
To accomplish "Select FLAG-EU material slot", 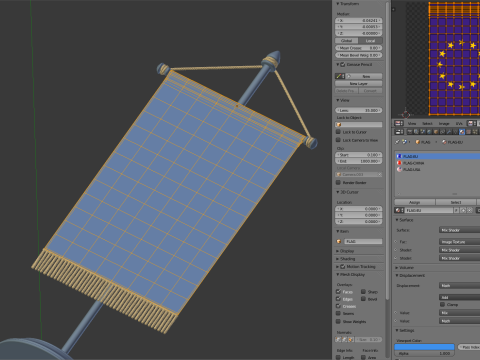I will point(438,156).
